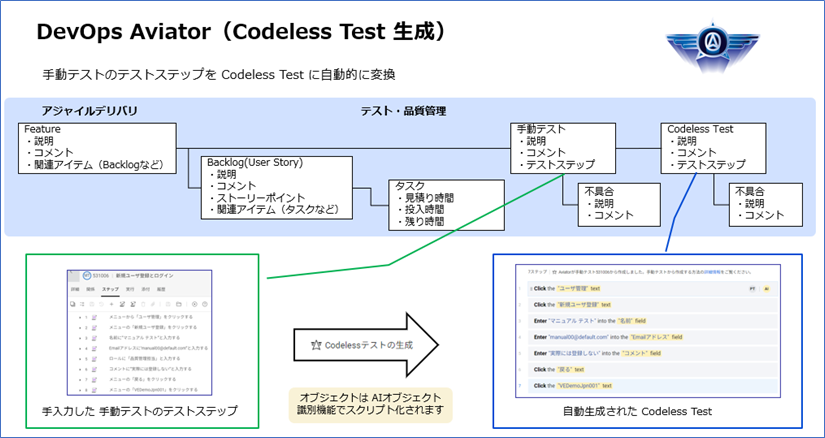
Task: Click the MT badge beside 531006
Action: [x=87, y=276]
